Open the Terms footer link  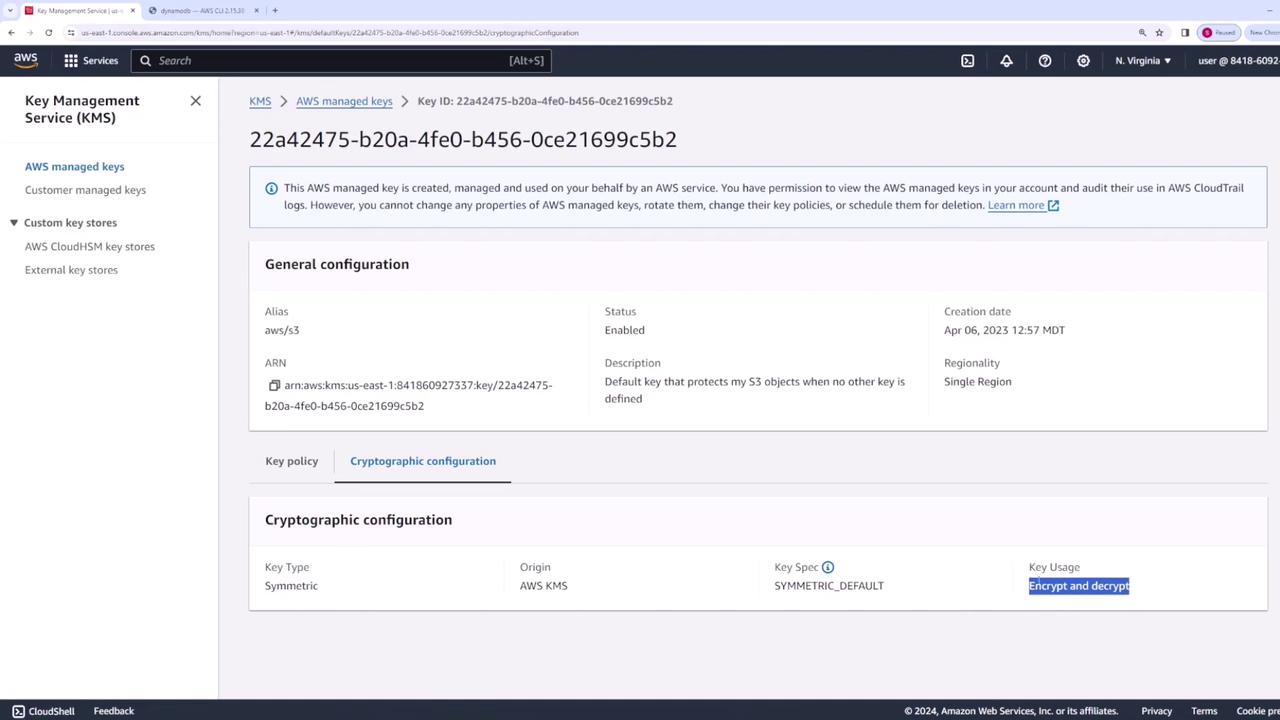click(1204, 711)
